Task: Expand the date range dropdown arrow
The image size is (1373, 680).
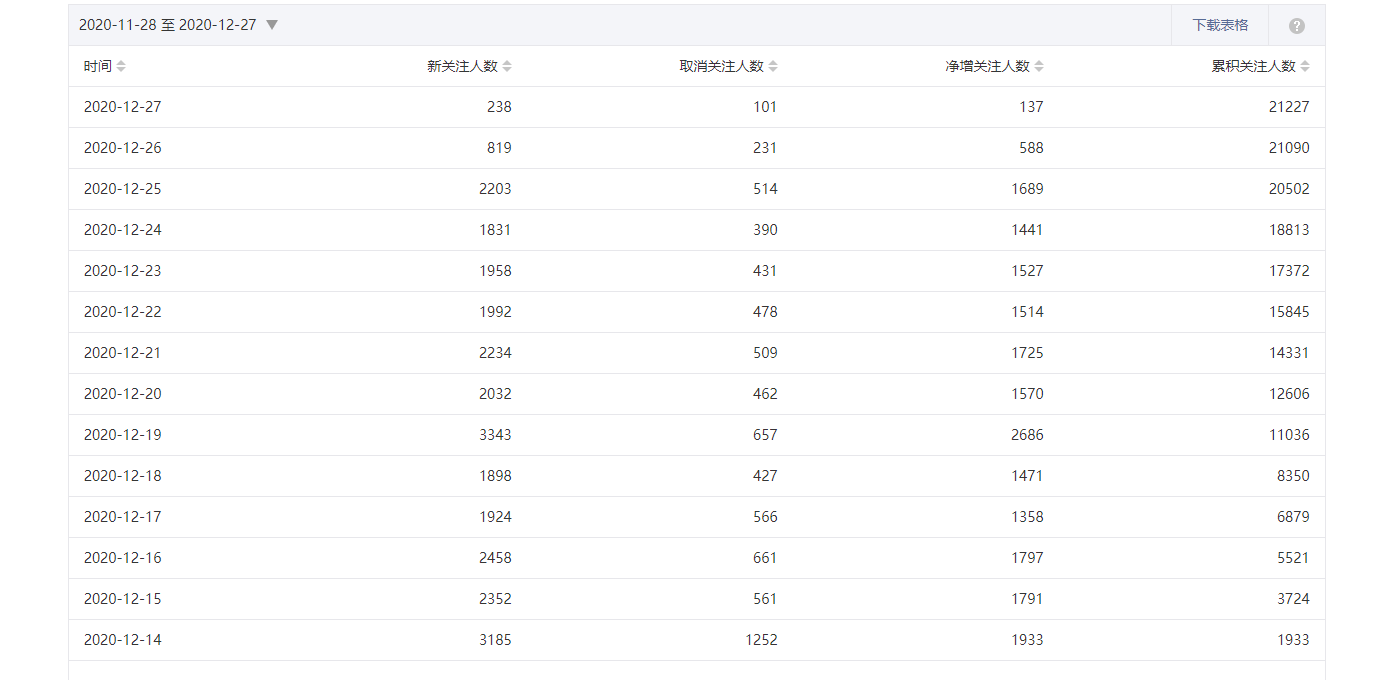Action: tap(272, 25)
